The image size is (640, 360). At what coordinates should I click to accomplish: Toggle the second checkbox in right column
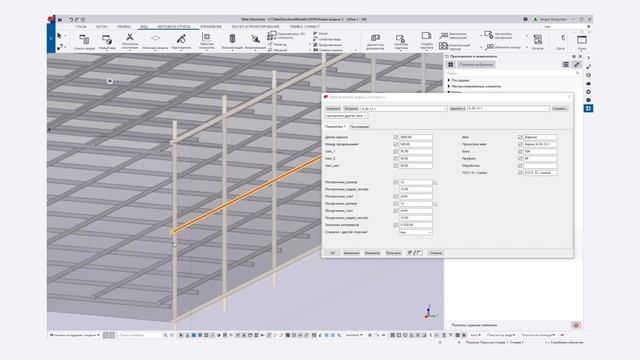520,144
